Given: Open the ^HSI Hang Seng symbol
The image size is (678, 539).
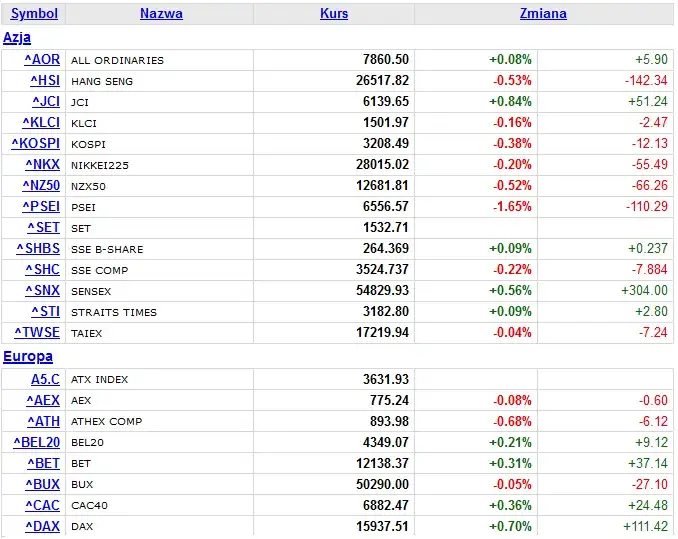Looking at the screenshot, I should [x=45, y=80].
